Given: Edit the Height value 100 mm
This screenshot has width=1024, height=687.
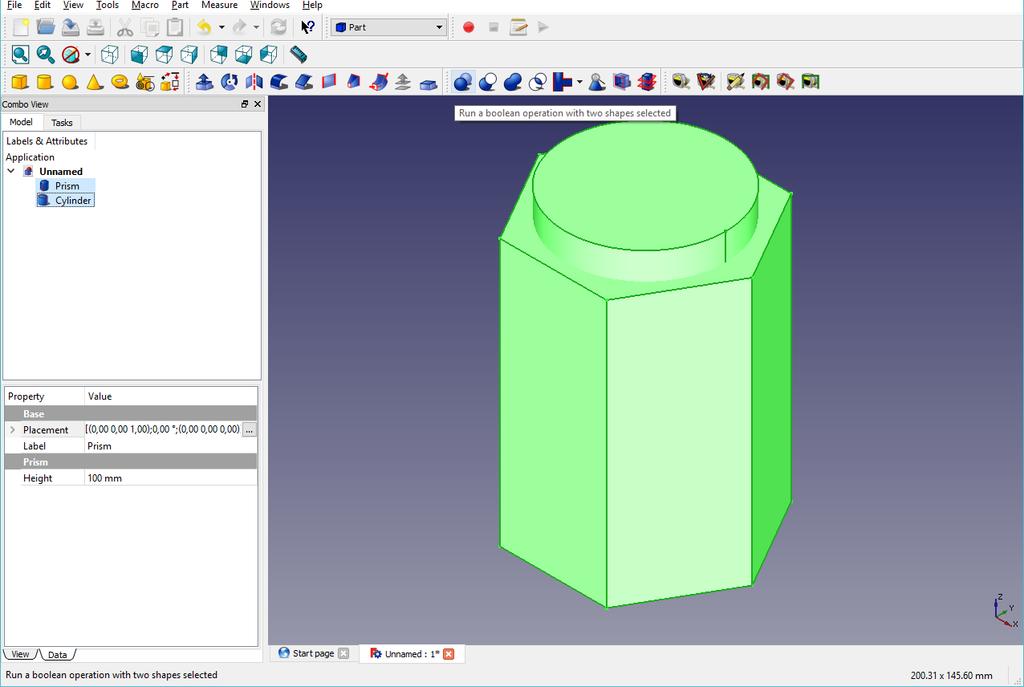Looking at the screenshot, I should click(x=170, y=478).
